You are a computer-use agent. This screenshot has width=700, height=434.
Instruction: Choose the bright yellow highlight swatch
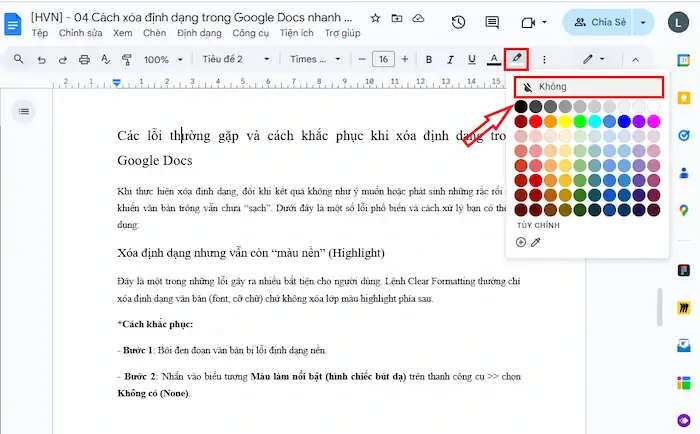pyautogui.click(x=565, y=121)
